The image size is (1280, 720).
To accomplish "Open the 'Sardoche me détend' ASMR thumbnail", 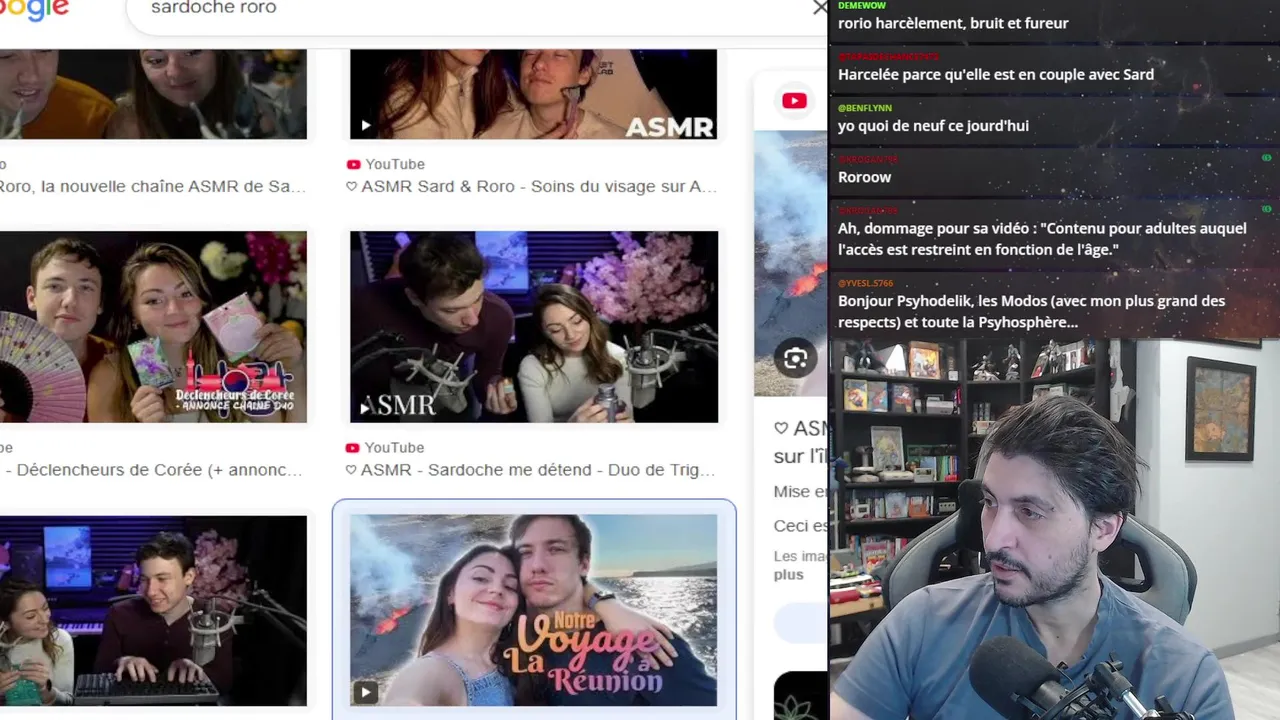I will (533, 327).
